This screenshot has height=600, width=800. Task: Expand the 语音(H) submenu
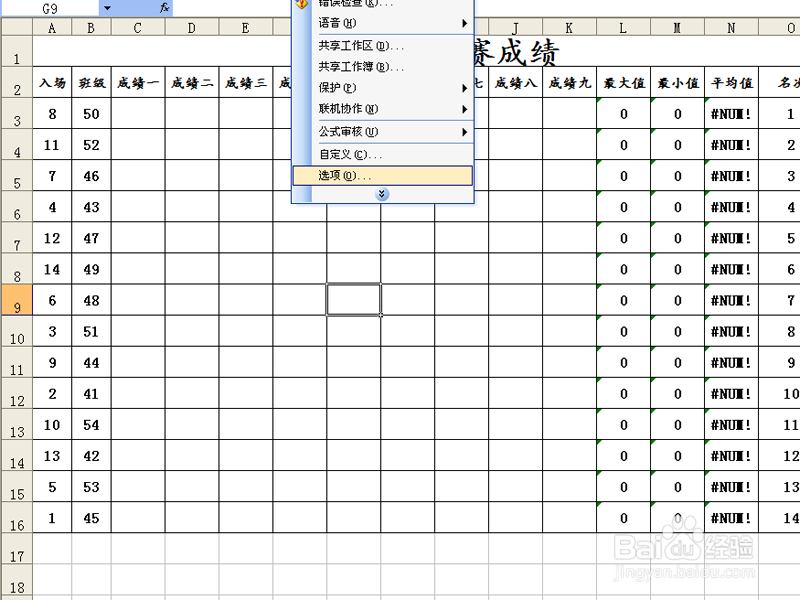point(383,23)
